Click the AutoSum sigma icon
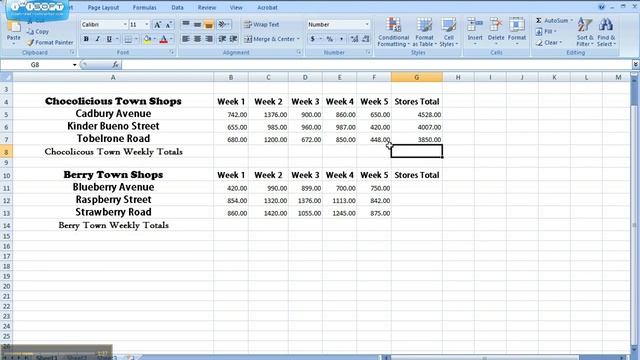Screen dimensions: 640x360 (539, 20)
